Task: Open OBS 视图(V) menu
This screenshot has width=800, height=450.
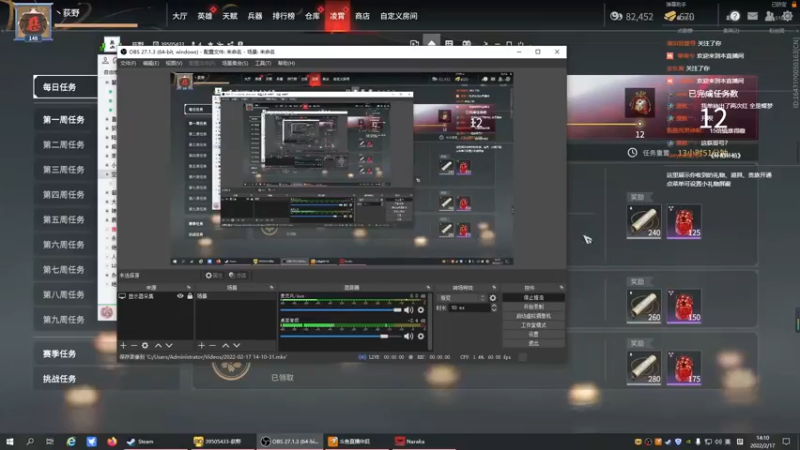Action: click(x=173, y=63)
